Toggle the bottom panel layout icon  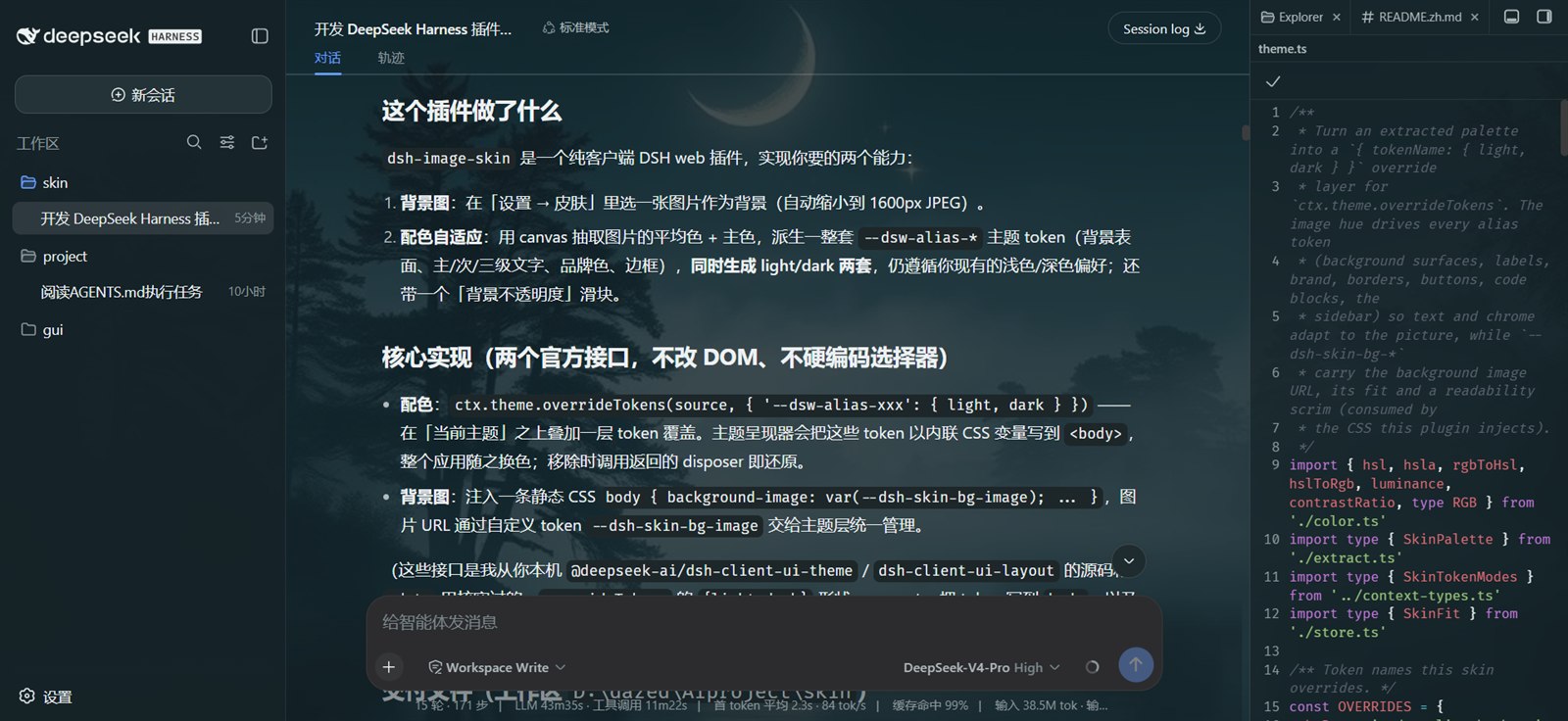point(1512,17)
